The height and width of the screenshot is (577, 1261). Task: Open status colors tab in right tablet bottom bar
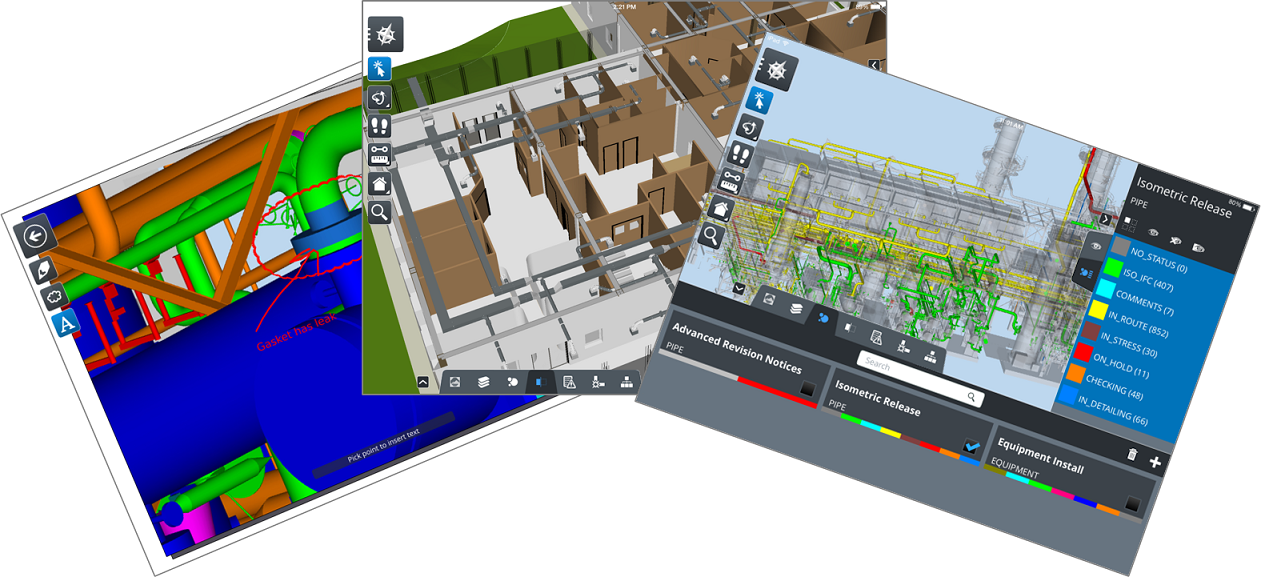tap(822, 318)
